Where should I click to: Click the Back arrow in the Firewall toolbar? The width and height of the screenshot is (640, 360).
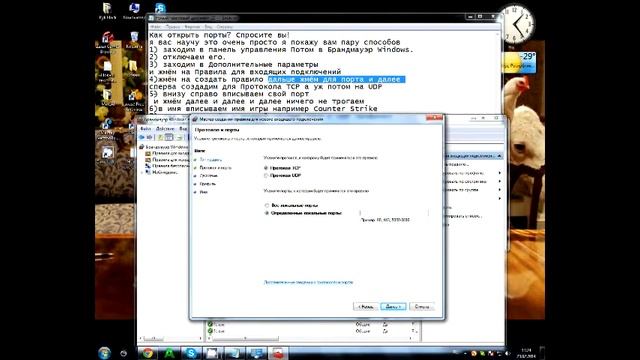(x=142, y=137)
